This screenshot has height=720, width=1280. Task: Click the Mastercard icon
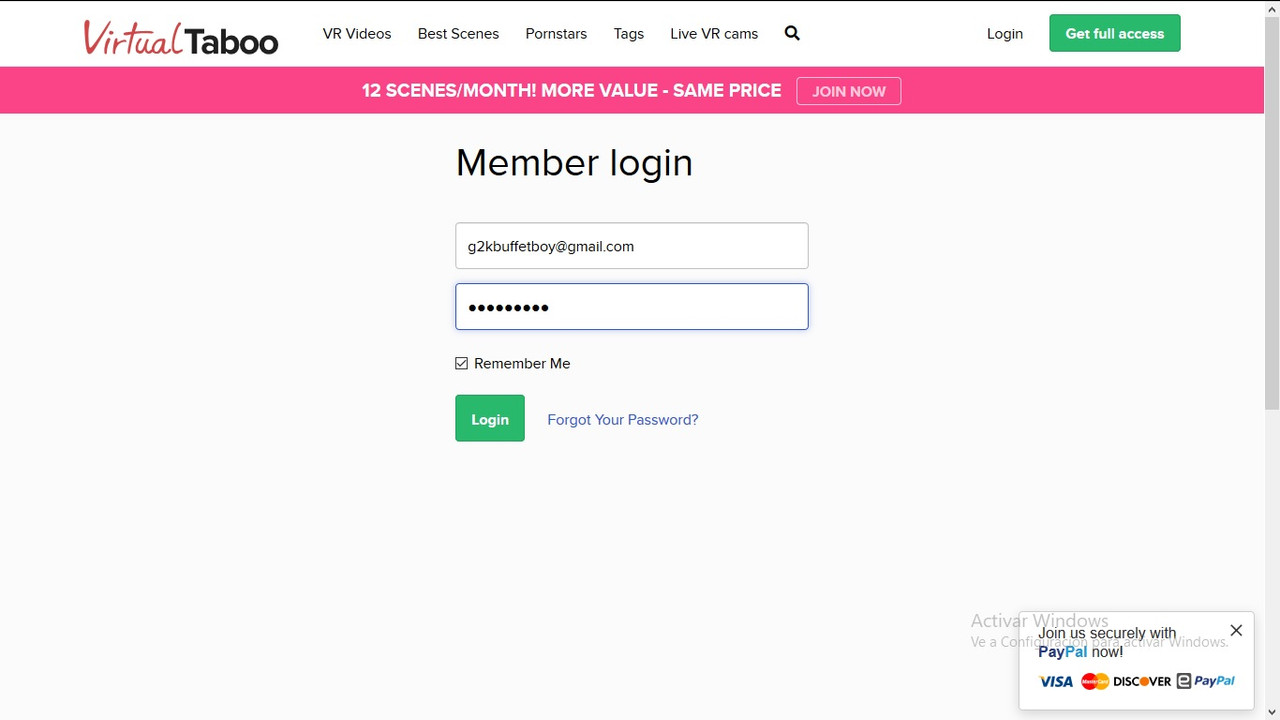[x=1095, y=681]
